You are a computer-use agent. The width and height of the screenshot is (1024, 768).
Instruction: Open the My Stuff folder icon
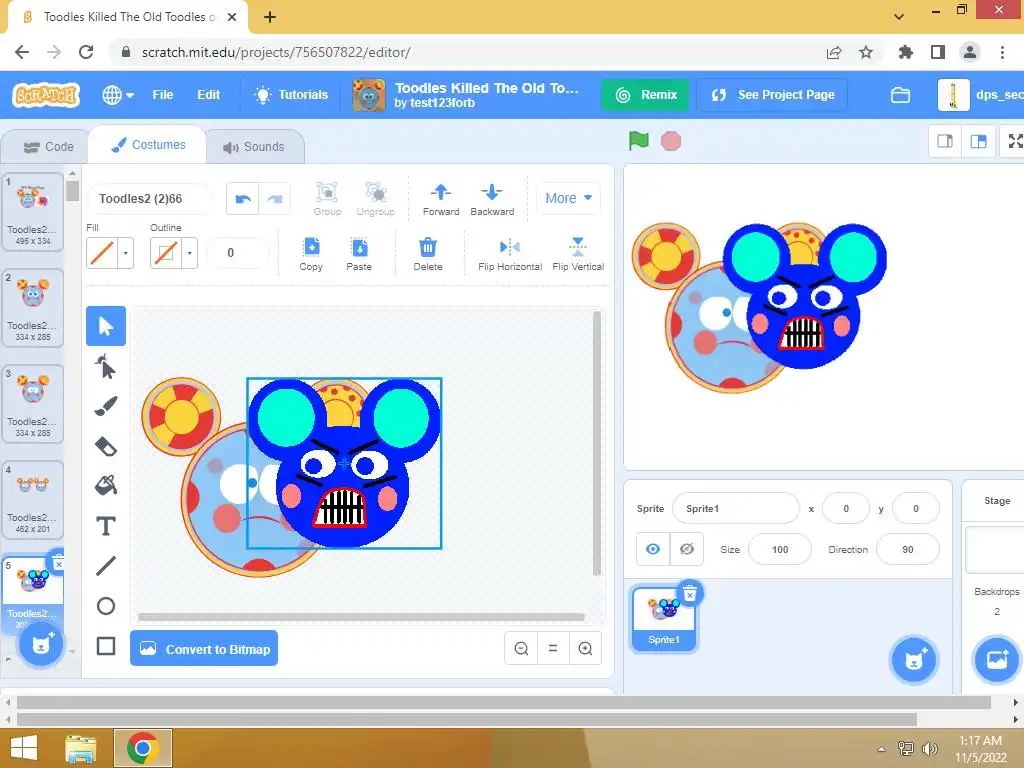pyautogui.click(x=900, y=95)
